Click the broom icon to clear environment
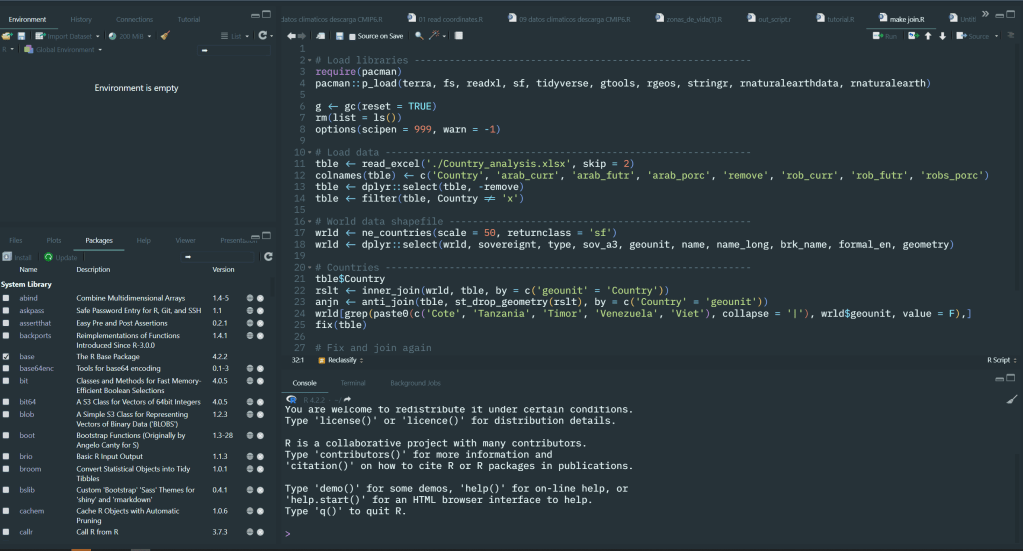This screenshot has width=1023, height=551. coord(165,35)
